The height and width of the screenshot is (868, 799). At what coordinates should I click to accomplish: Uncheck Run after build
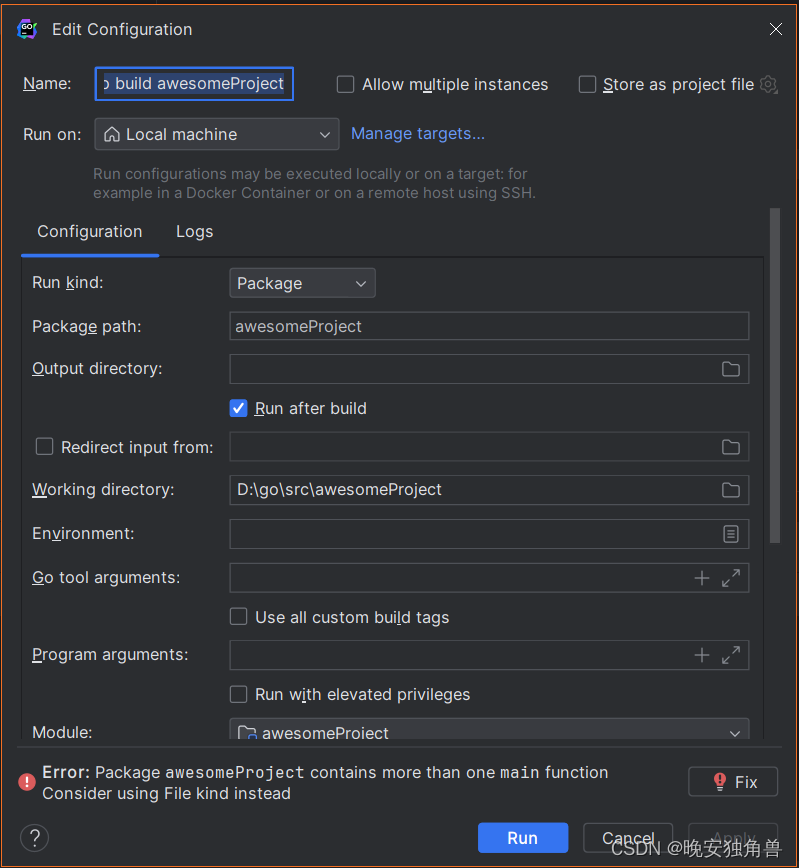click(238, 408)
